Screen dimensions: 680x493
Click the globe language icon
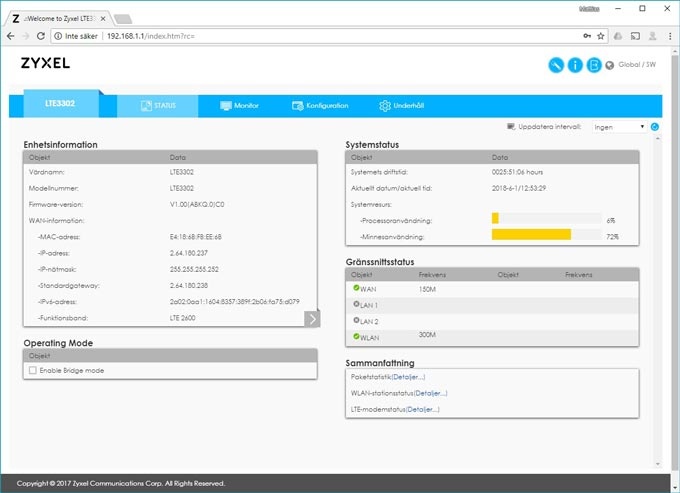[x=610, y=65]
